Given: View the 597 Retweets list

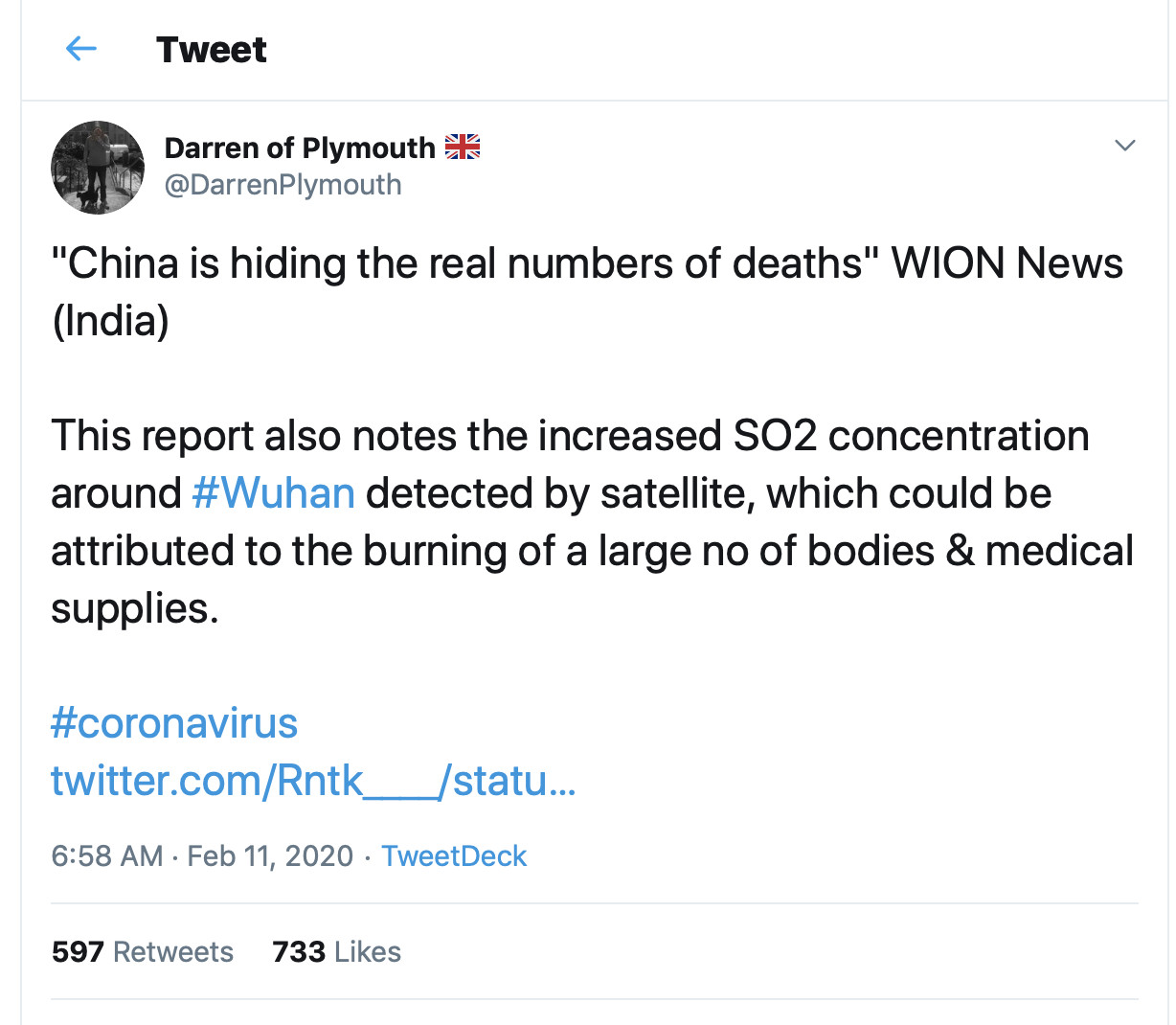Looking at the screenshot, I should coord(143,951).
